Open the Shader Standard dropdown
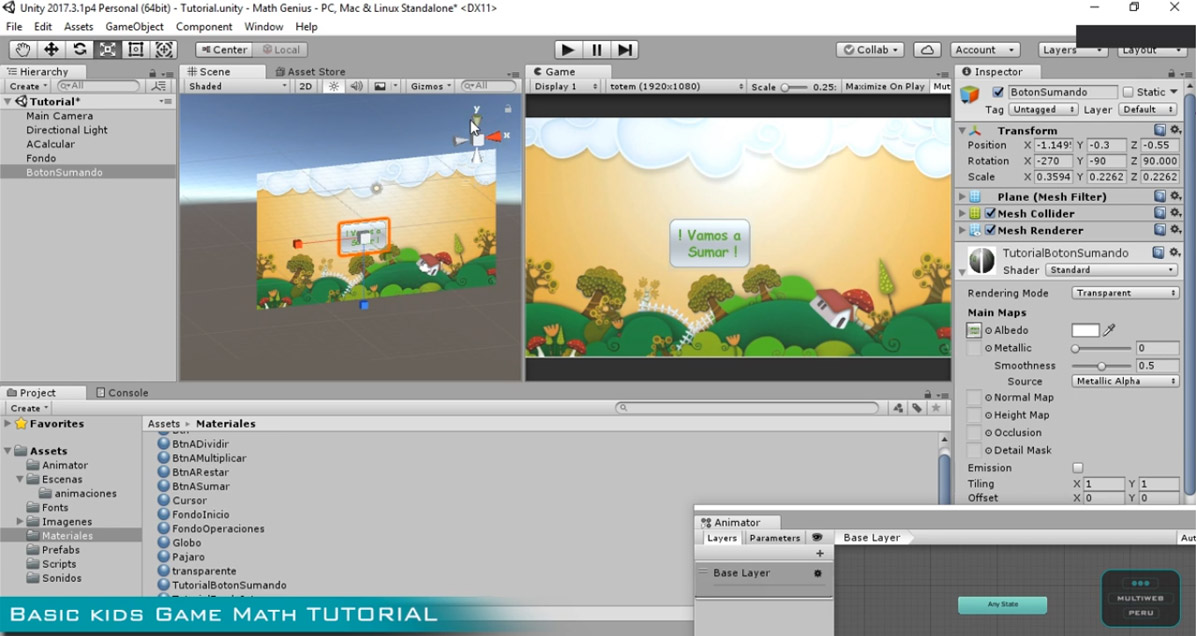The height and width of the screenshot is (636, 1196). click(x=1111, y=270)
